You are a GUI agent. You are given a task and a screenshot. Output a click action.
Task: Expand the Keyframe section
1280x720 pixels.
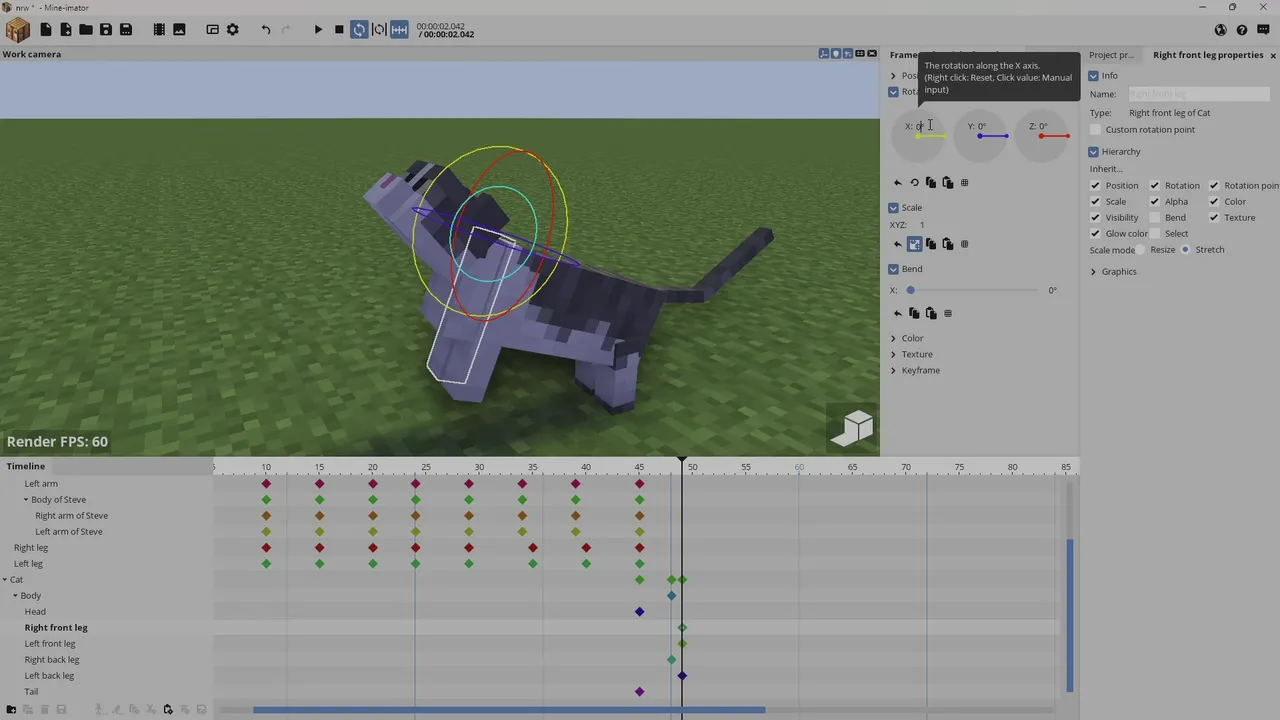(893, 371)
